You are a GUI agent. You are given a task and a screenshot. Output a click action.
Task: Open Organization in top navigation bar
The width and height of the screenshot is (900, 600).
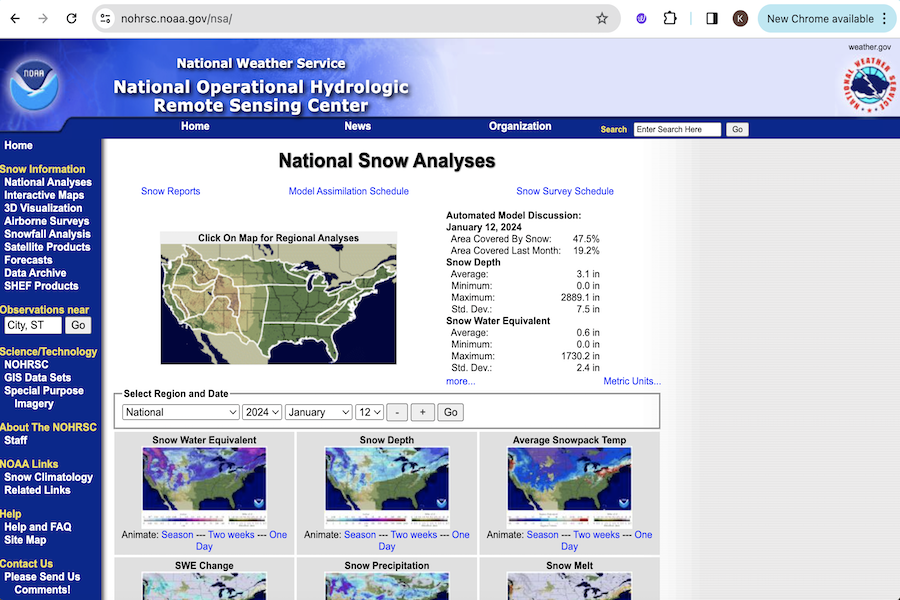point(520,126)
